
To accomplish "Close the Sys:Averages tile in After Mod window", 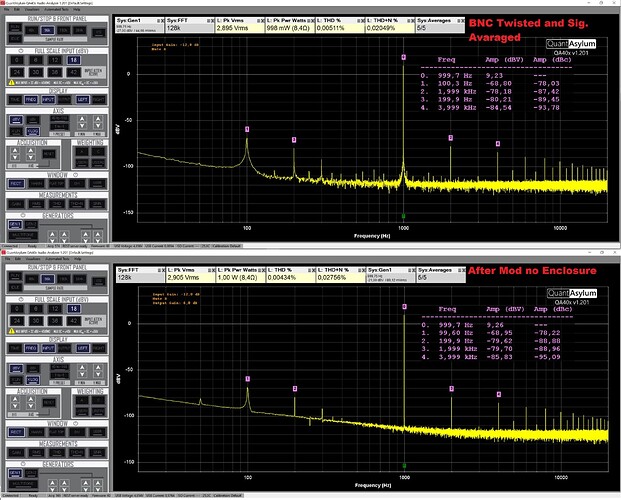I will click(463, 270).
